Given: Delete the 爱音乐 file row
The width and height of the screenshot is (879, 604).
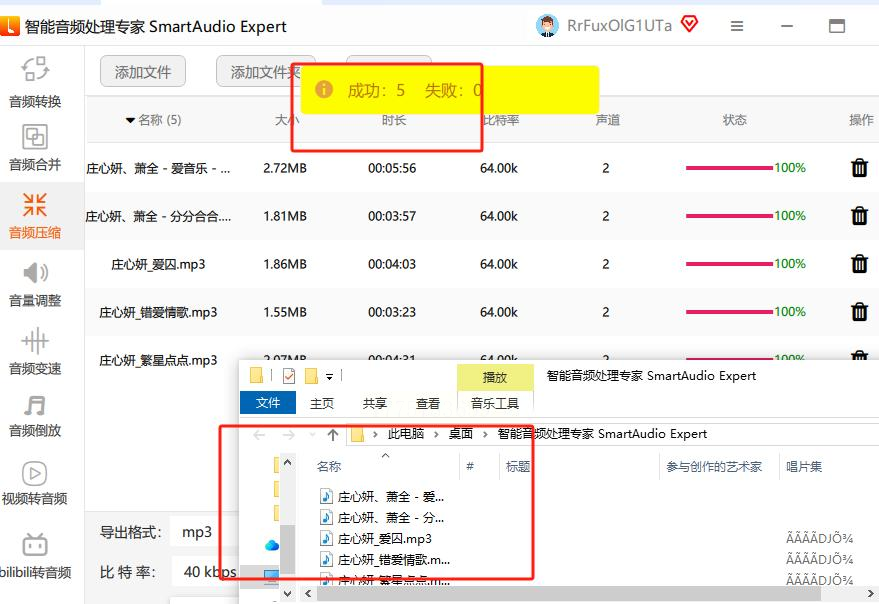Looking at the screenshot, I should 859,168.
